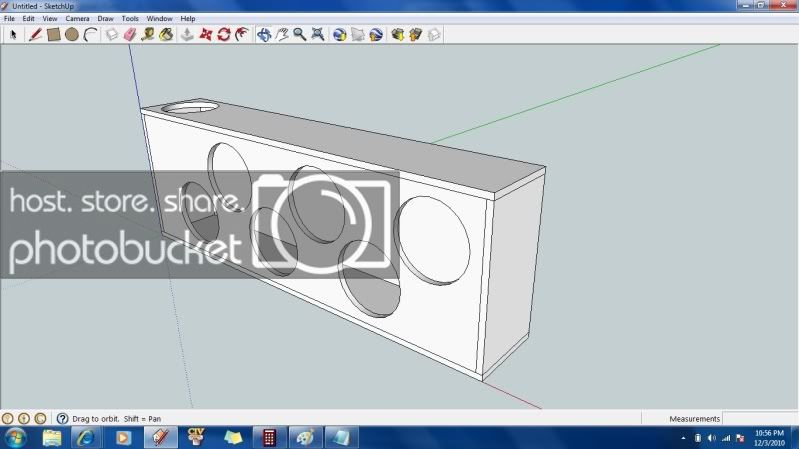799x449 pixels.
Task: Click the Share Component icon
Action: tap(434, 35)
